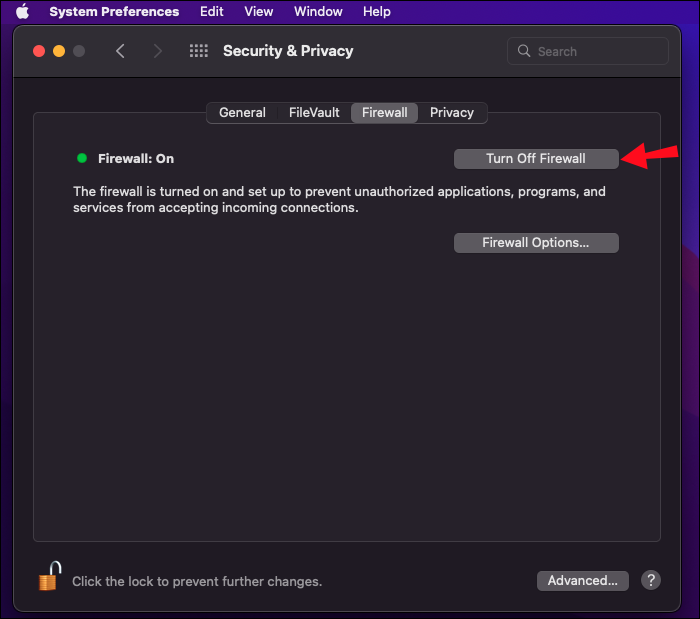Image resolution: width=700 pixels, height=619 pixels.
Task: Open the Window menu
Action: 318,12
